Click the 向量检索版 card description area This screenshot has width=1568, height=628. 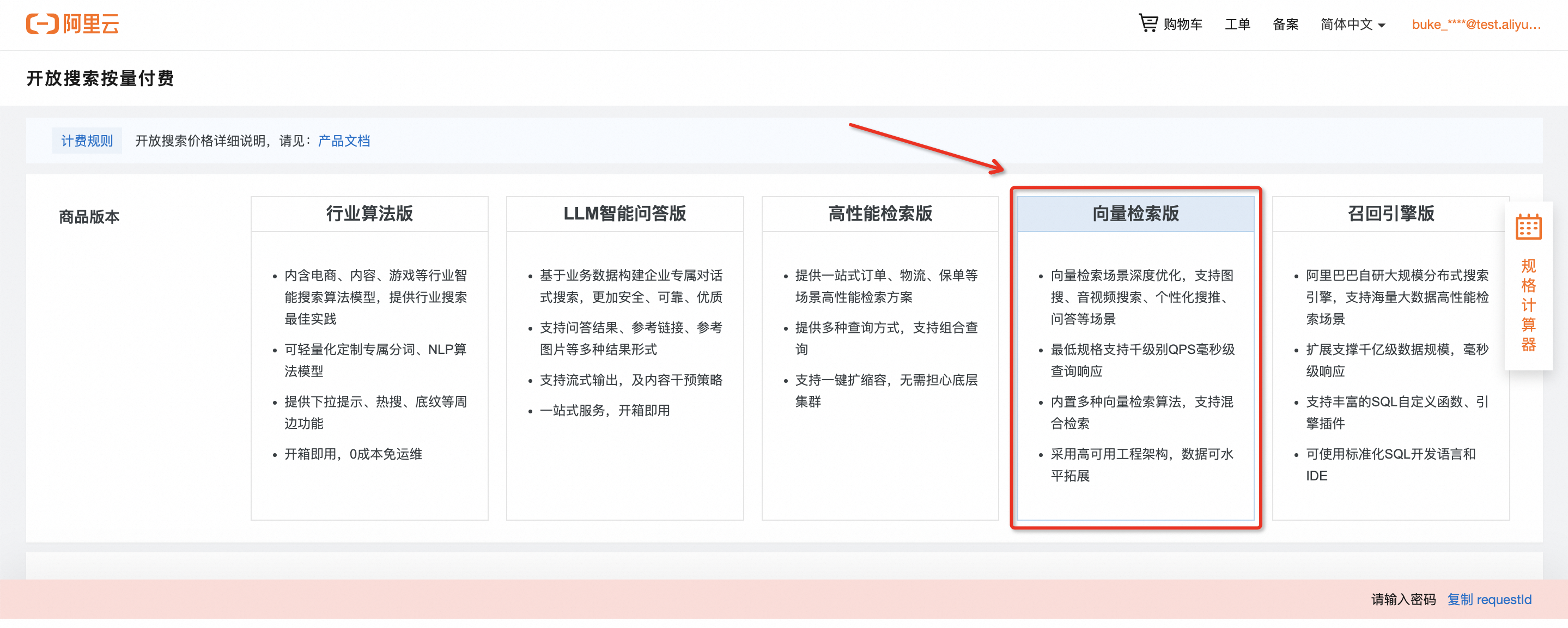(x=1135, y=374)
